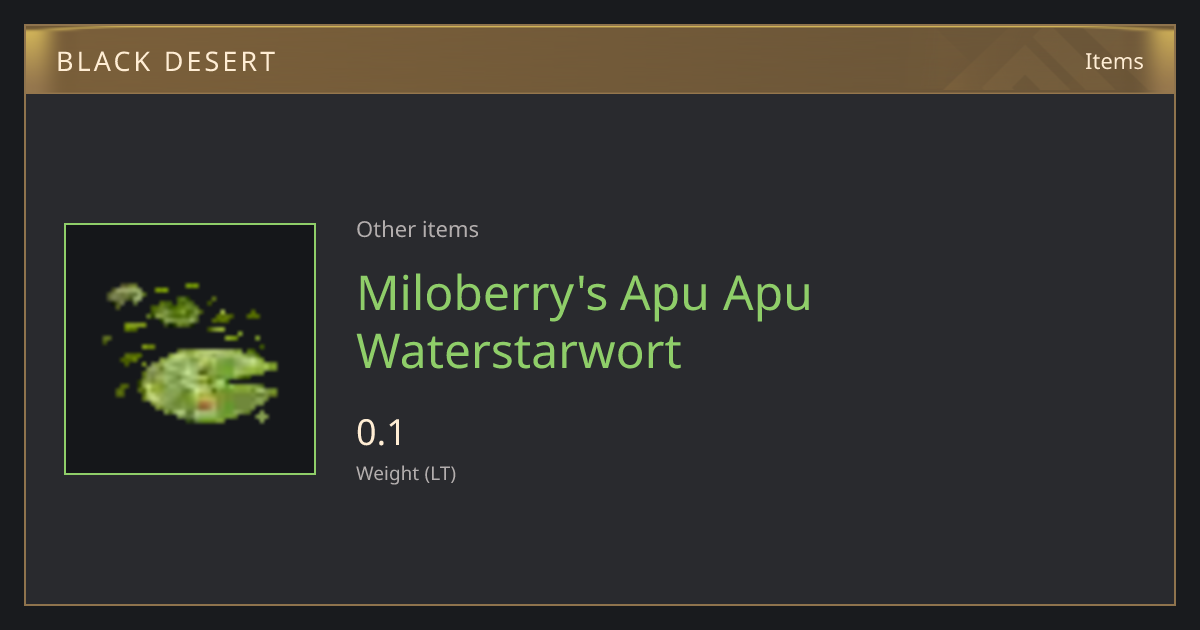Open the Items section label in the header
Viewport: 1200px width, 630px height.
[1114, 61]
